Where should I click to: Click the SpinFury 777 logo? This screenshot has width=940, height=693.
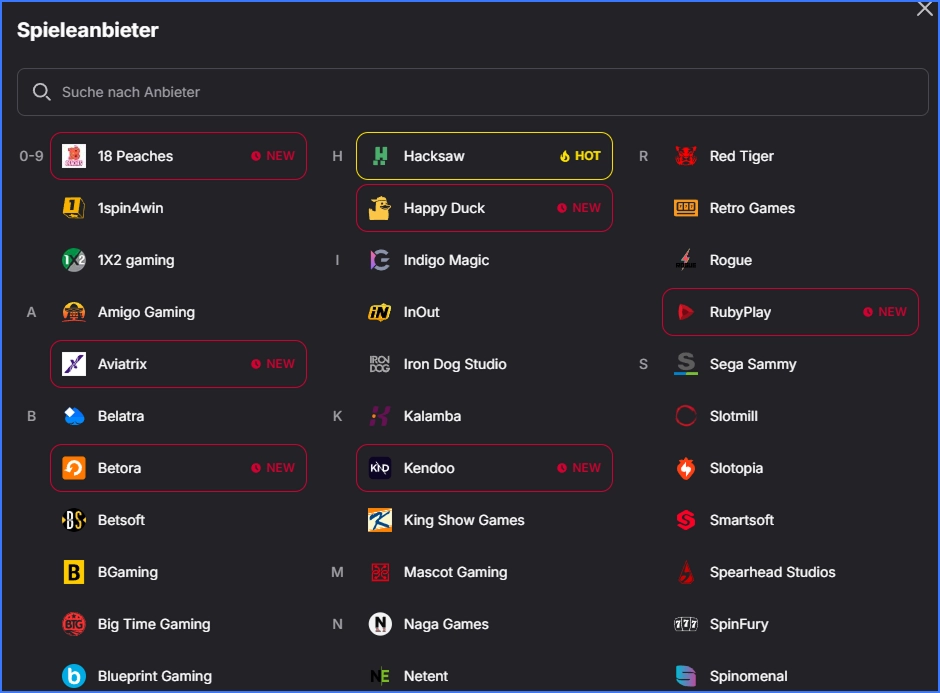point(686,624)
